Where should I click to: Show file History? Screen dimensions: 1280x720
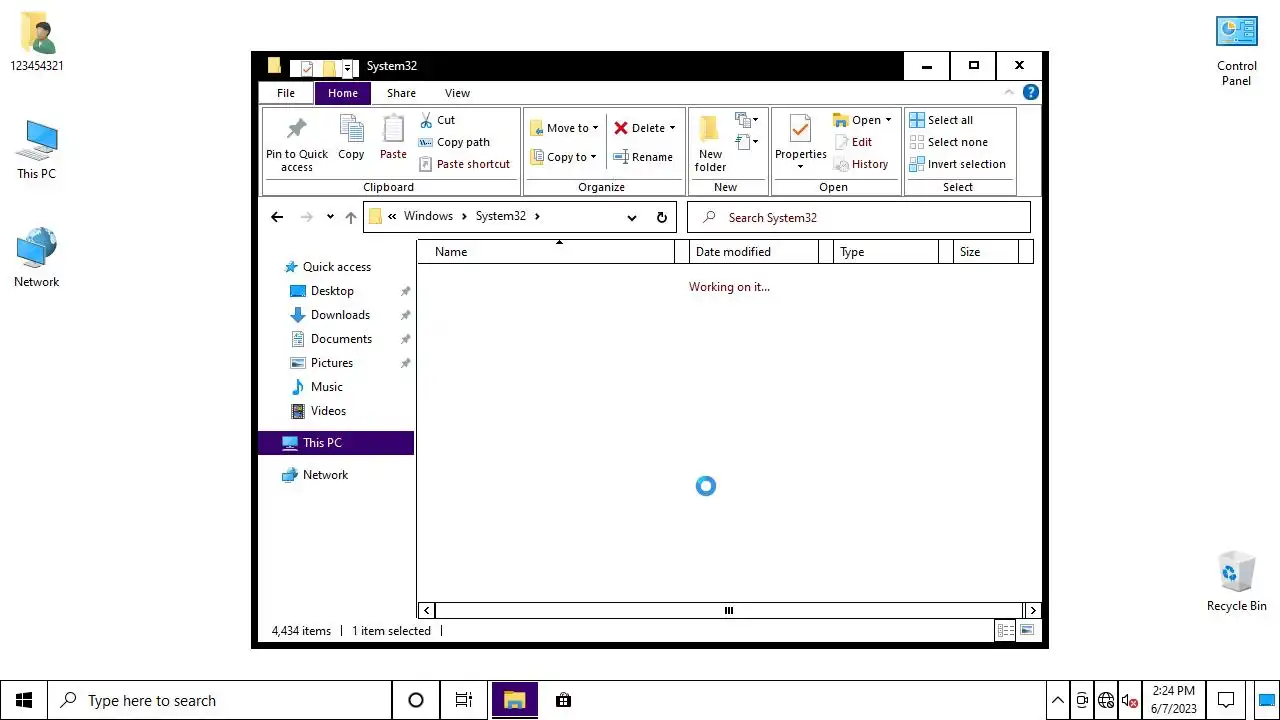click(861, 164)
